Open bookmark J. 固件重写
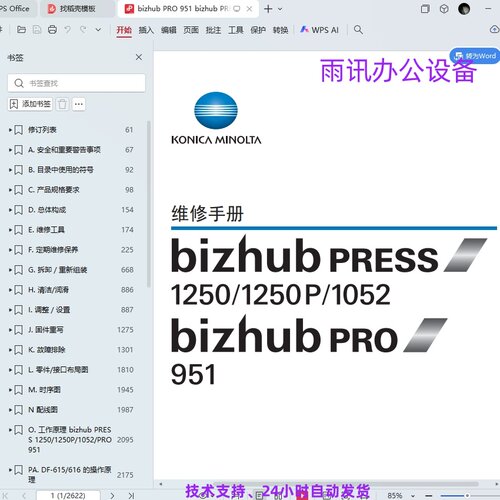The width and height of the screenshot is (500, 500). 46,330
